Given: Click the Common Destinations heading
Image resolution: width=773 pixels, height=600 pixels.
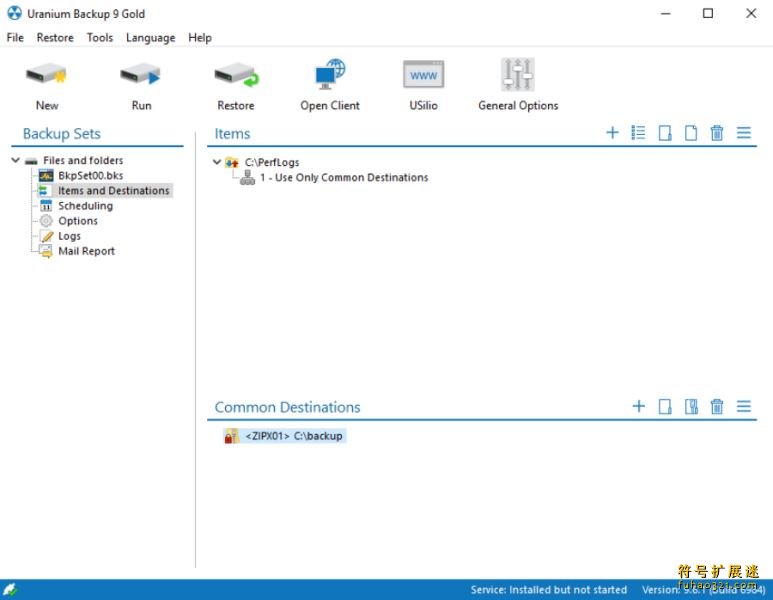Looking at the screenshot, I should (287, 407).
